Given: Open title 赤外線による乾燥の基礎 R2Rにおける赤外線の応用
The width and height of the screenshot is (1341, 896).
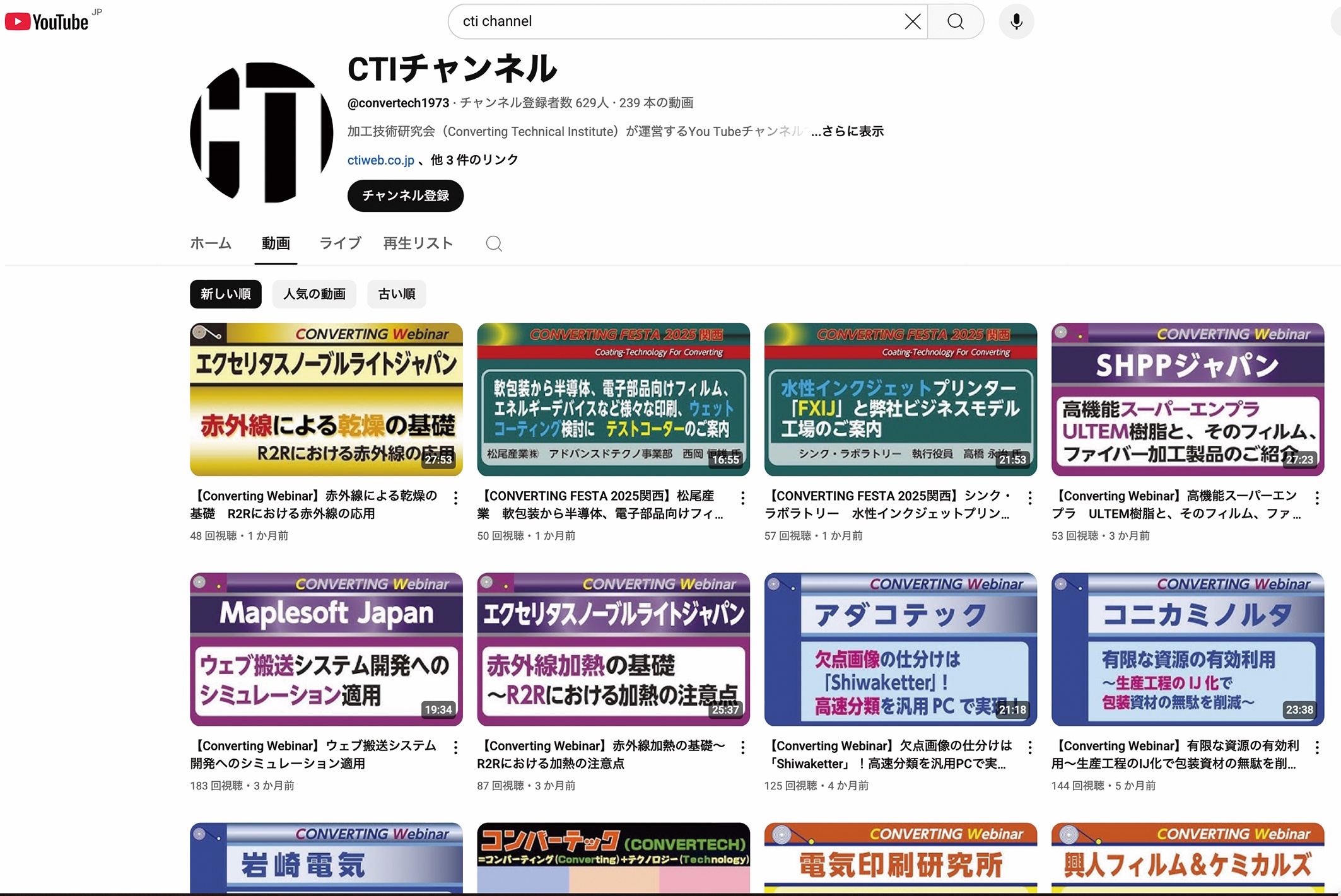Looking at the screenshot, I should [x=314, y=505].
